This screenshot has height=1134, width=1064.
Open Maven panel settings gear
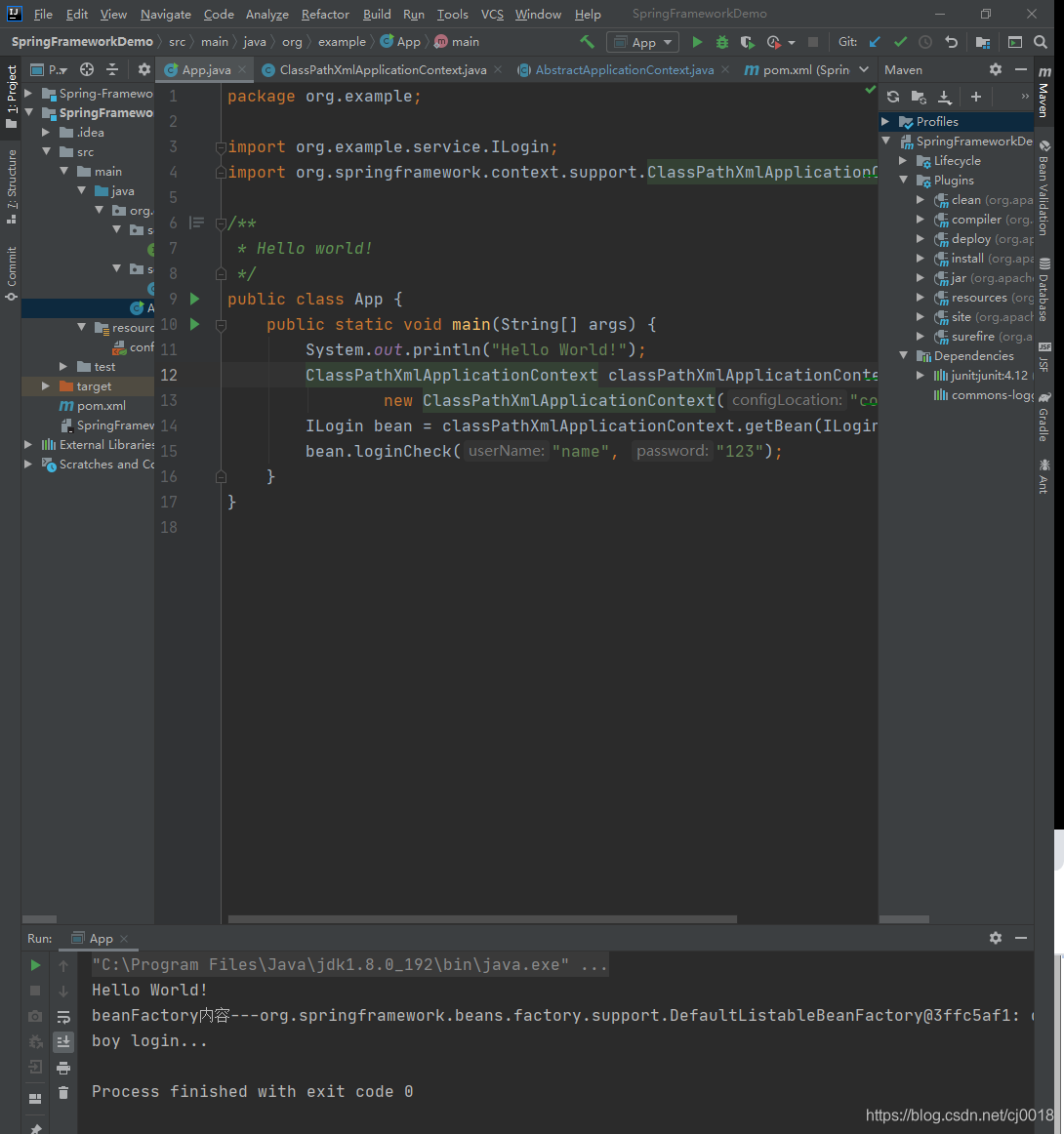point(996,69)
